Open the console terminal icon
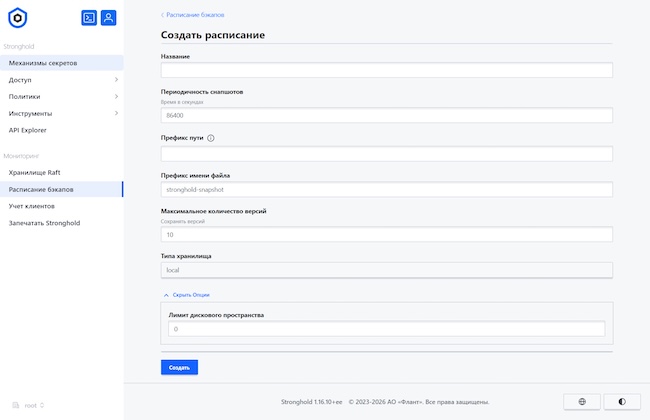Screen dimensions: 650x420 (89, 17)
